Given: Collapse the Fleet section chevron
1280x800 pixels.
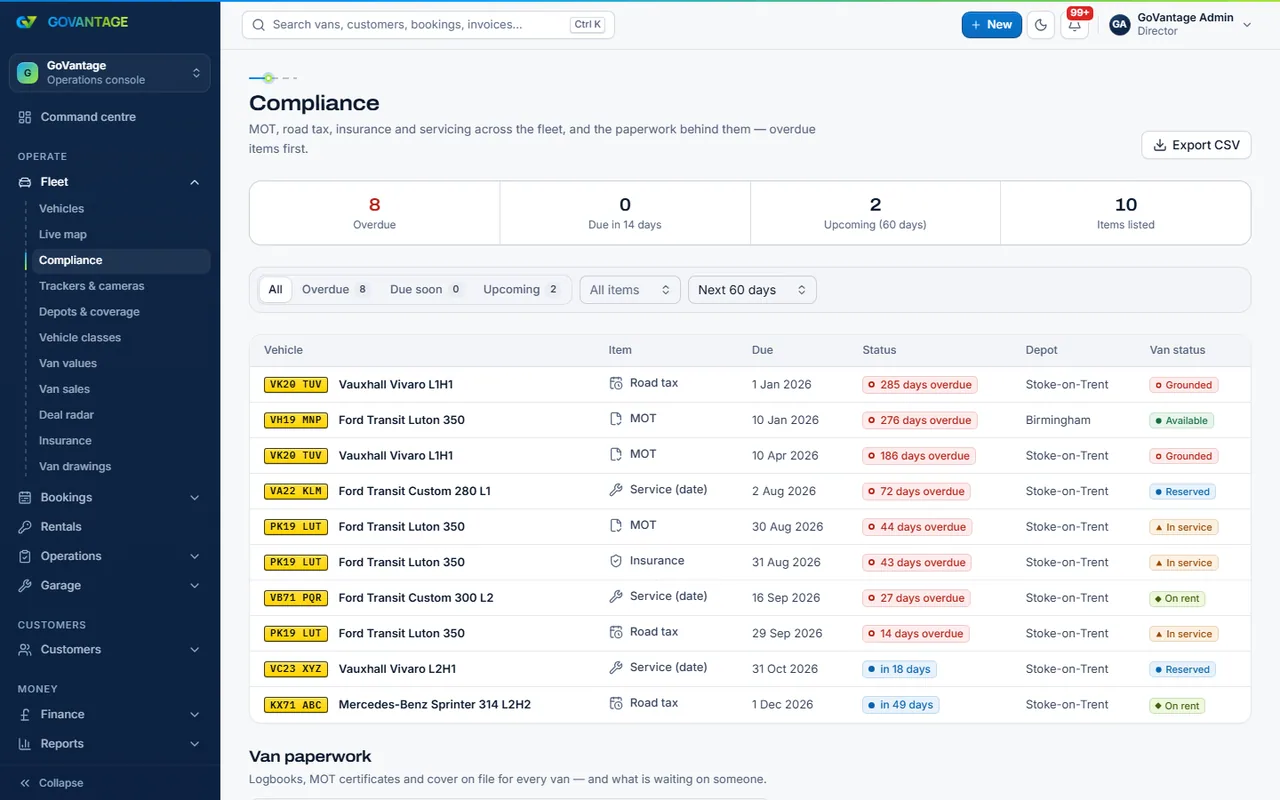Looking at the screenshot, I should pyautogui.click(x=194, y=182).
